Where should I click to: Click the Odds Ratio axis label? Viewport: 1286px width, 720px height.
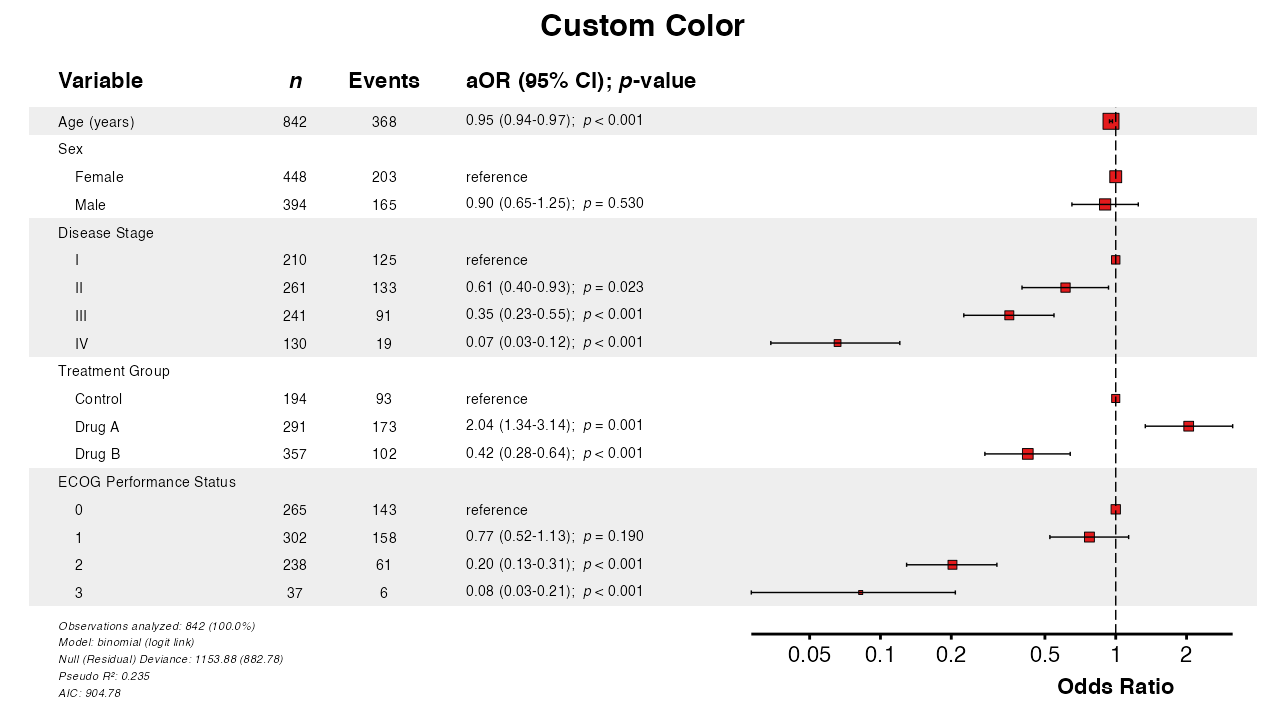(1115, 687)
